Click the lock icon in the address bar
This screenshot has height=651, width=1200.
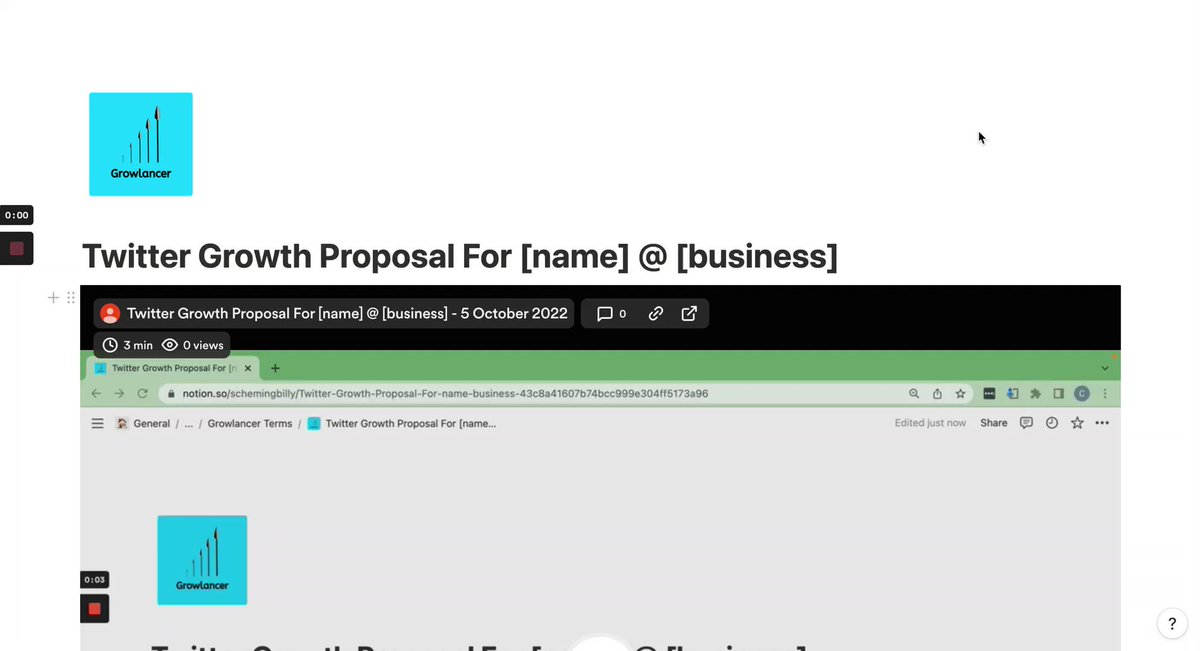(x=172, y=394)
